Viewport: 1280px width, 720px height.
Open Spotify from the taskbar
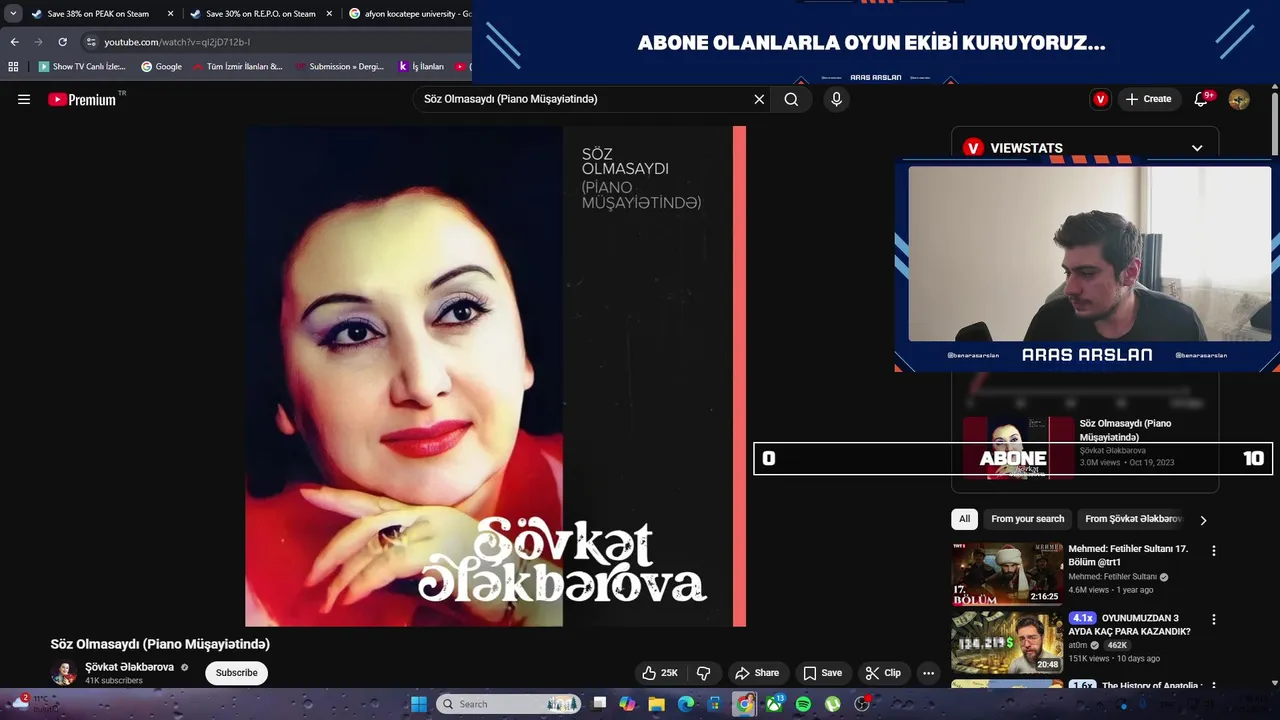tap(803, 704)
